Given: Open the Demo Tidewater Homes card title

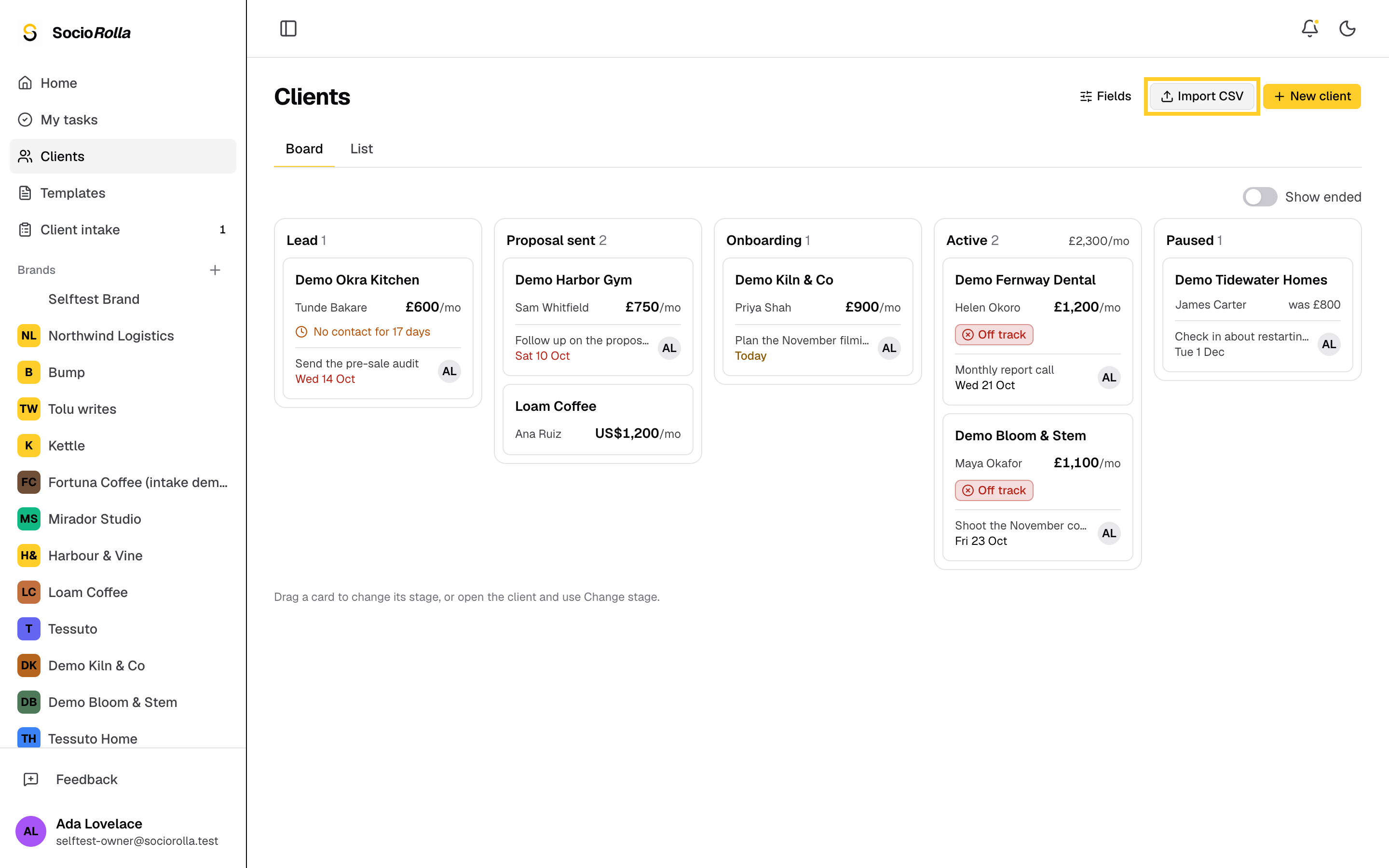Looking at the screenshot, I should [1251, 280].
